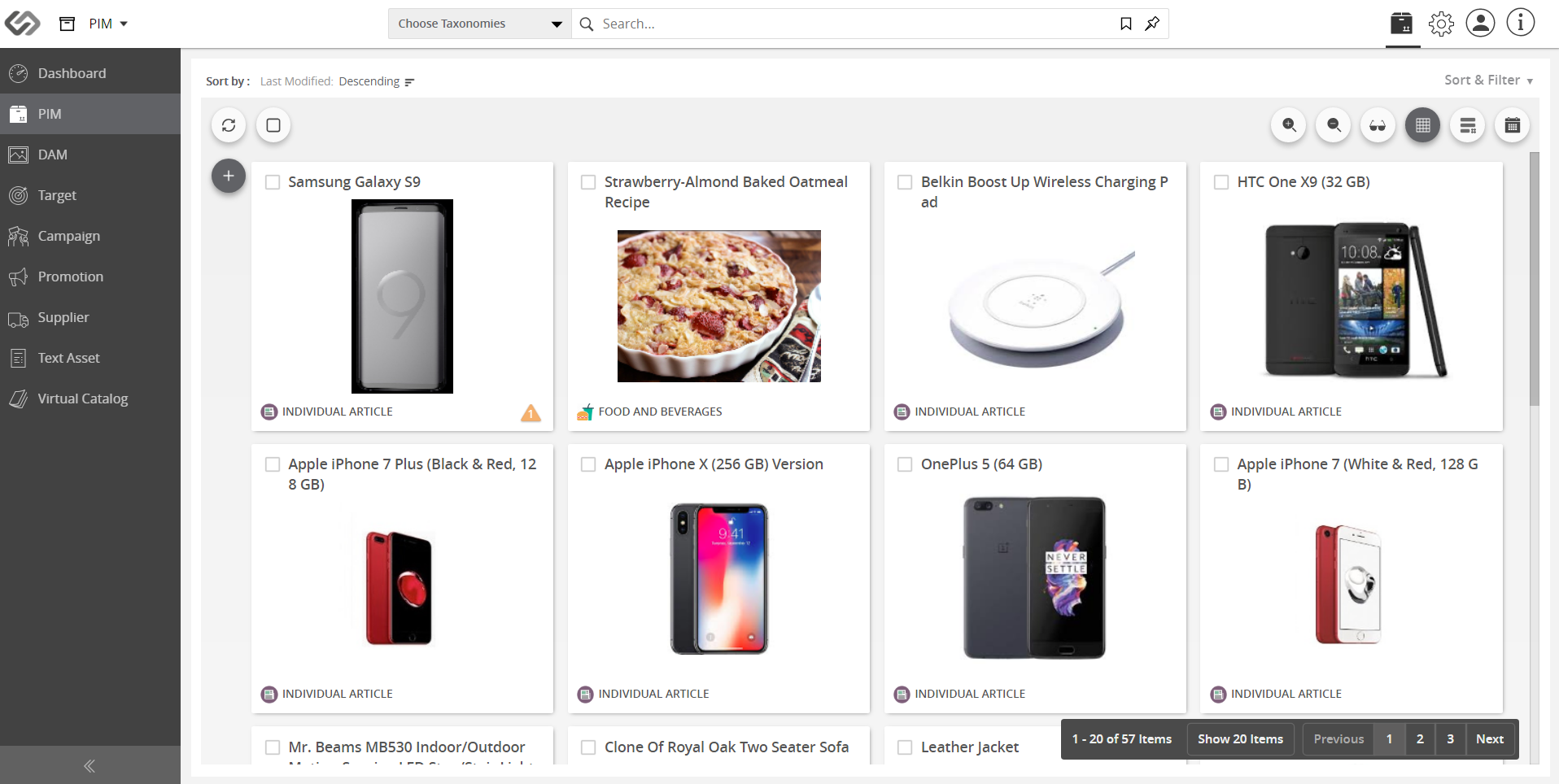Image resolution: width=1559 pixels, height=784 pixels.
Task: Check the Clone Of Royal Oak Sofa checkbox
Action: pos(588,747)
